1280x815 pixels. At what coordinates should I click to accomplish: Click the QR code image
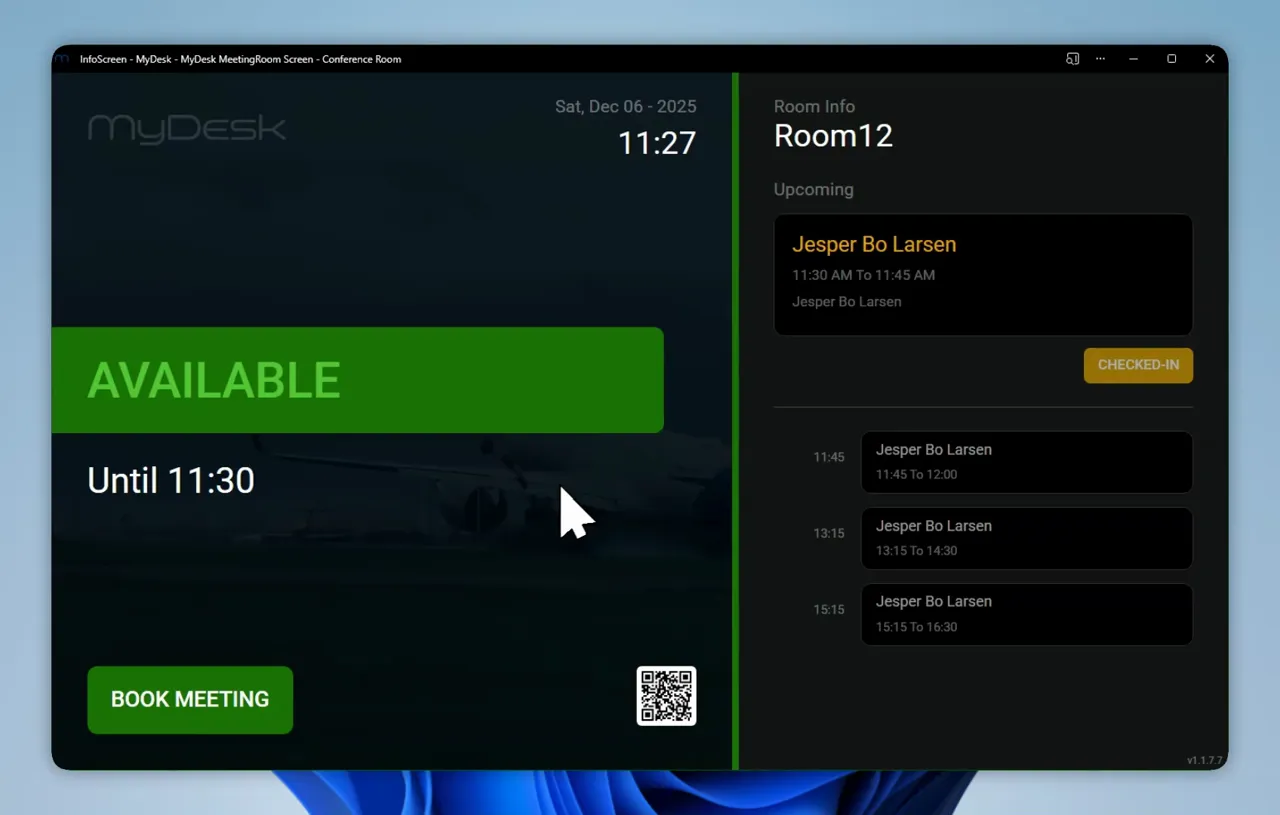click(666, 696)
